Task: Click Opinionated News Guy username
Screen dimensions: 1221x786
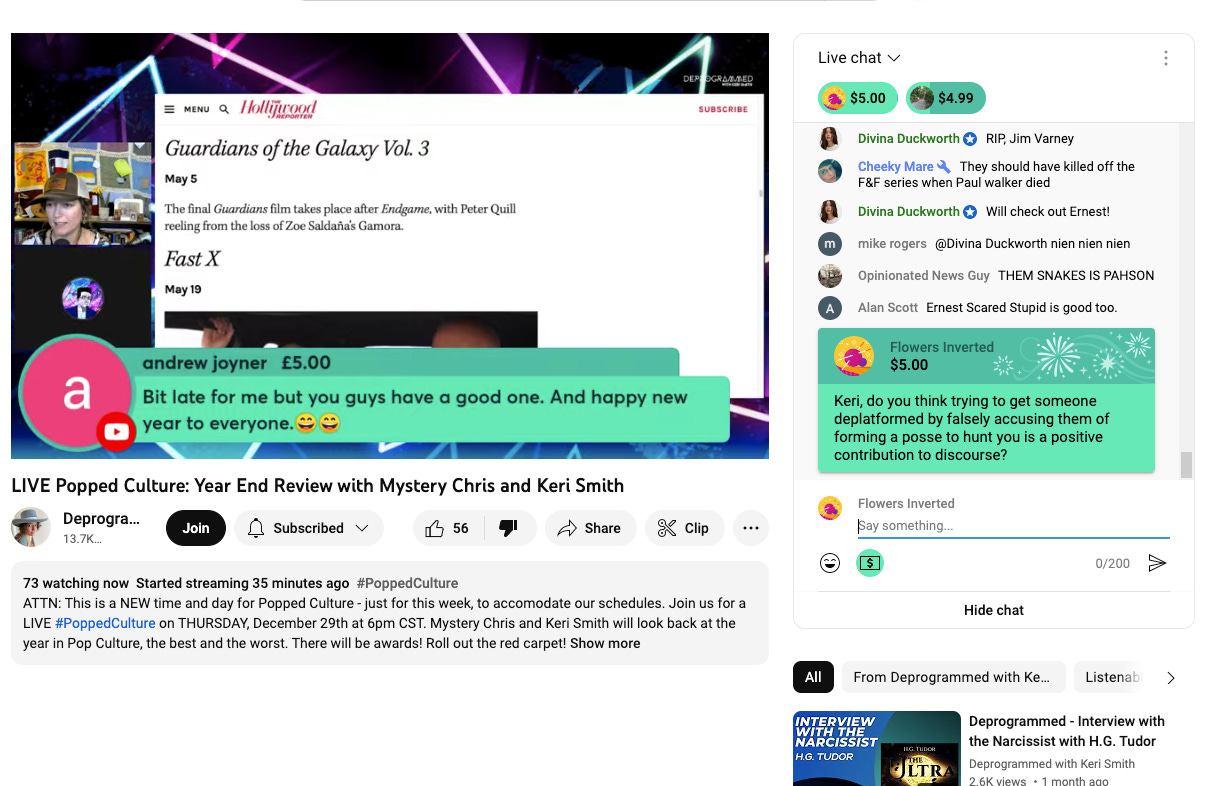Action: click(x=924, y=276)
